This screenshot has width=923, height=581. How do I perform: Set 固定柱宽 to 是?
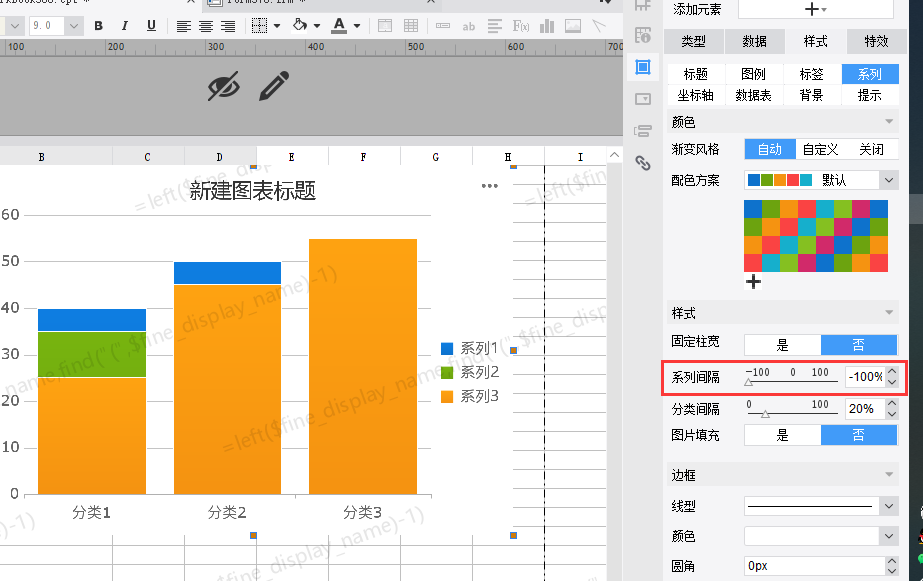click(782, 345)
